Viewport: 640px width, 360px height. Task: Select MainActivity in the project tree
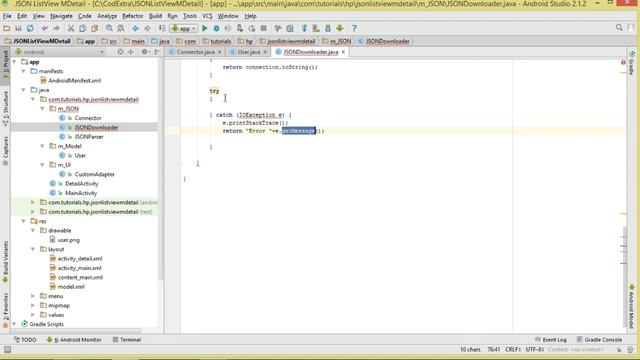click(81, 193)
